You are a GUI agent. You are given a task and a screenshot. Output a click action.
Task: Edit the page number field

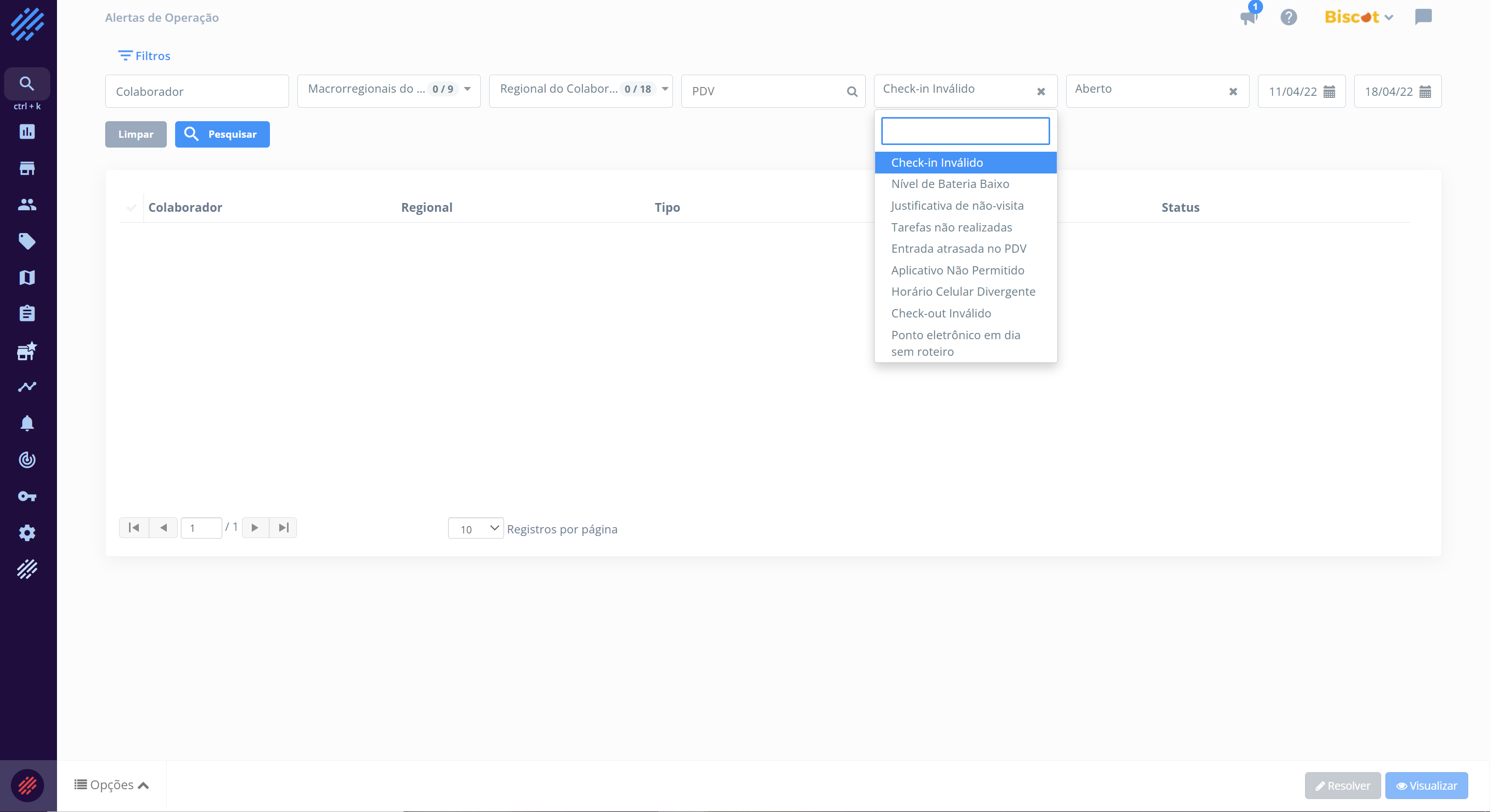202,528
